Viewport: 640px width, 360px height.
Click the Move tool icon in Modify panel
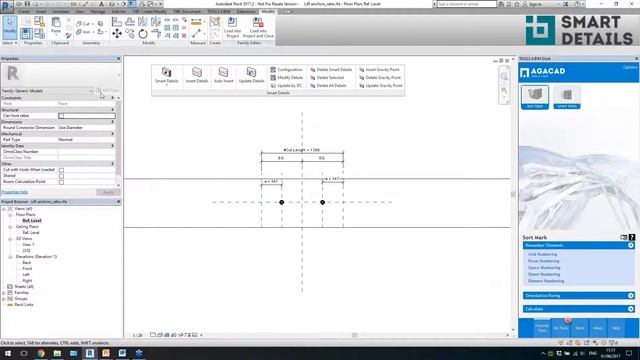pyautogui.click(x=117, y=34)
